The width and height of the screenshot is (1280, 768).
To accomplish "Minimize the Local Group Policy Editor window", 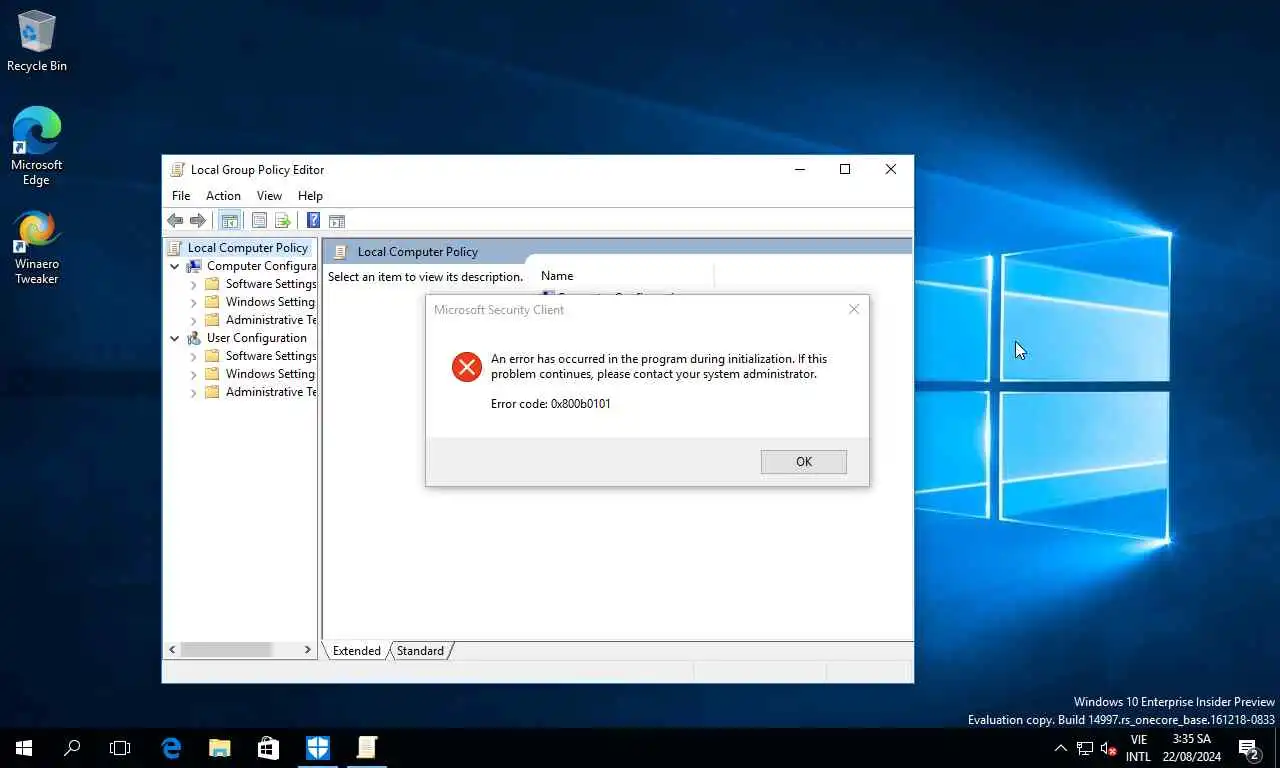I will click(800, 170).
